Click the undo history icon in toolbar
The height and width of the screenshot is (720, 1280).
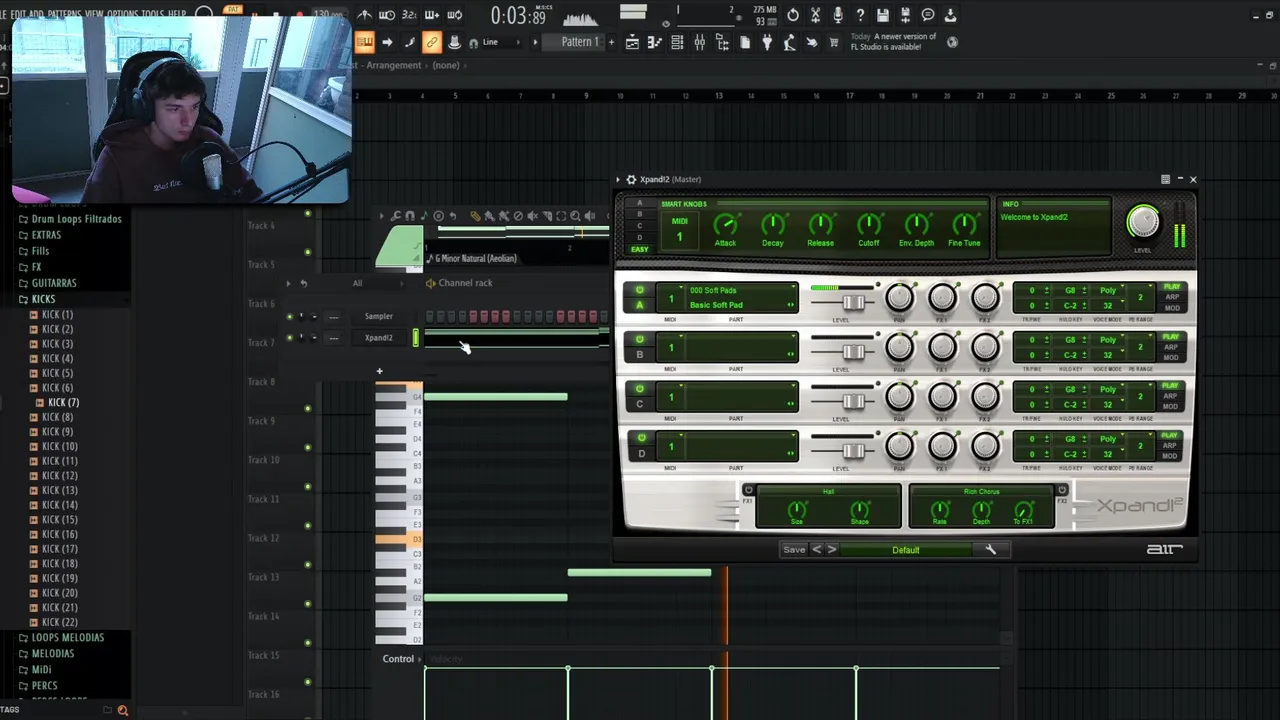point(793,15)
